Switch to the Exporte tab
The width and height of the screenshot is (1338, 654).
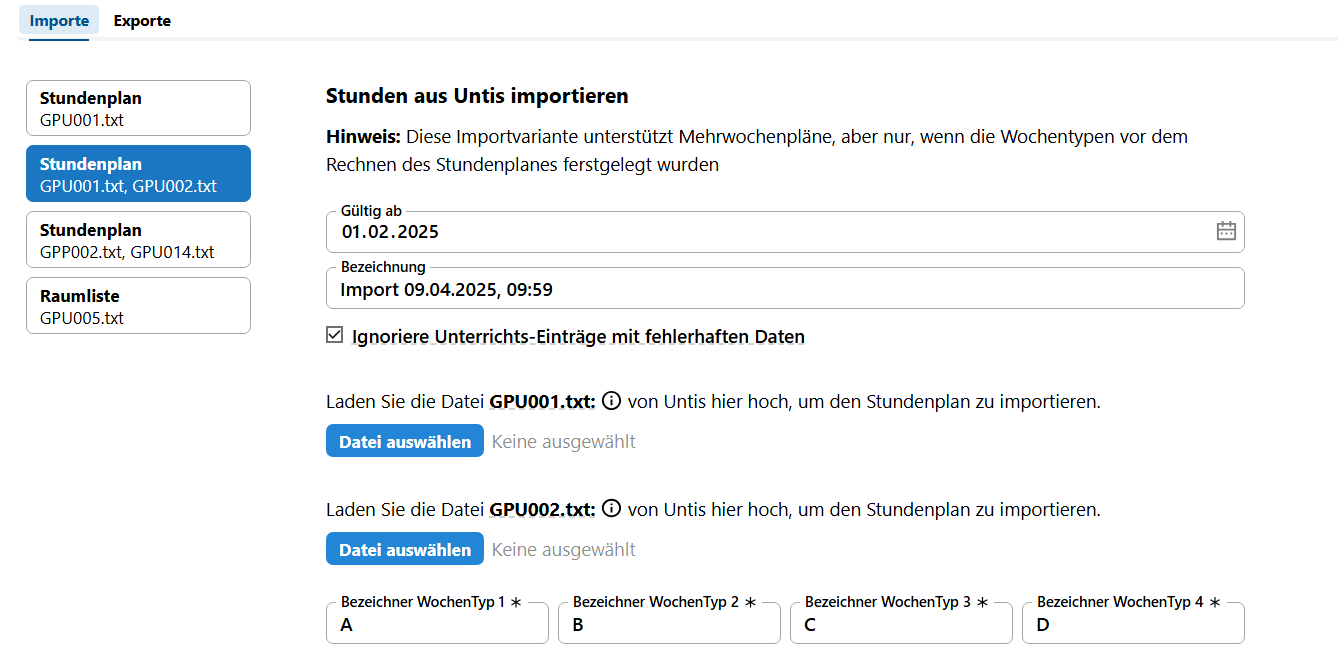click(141, 20)
